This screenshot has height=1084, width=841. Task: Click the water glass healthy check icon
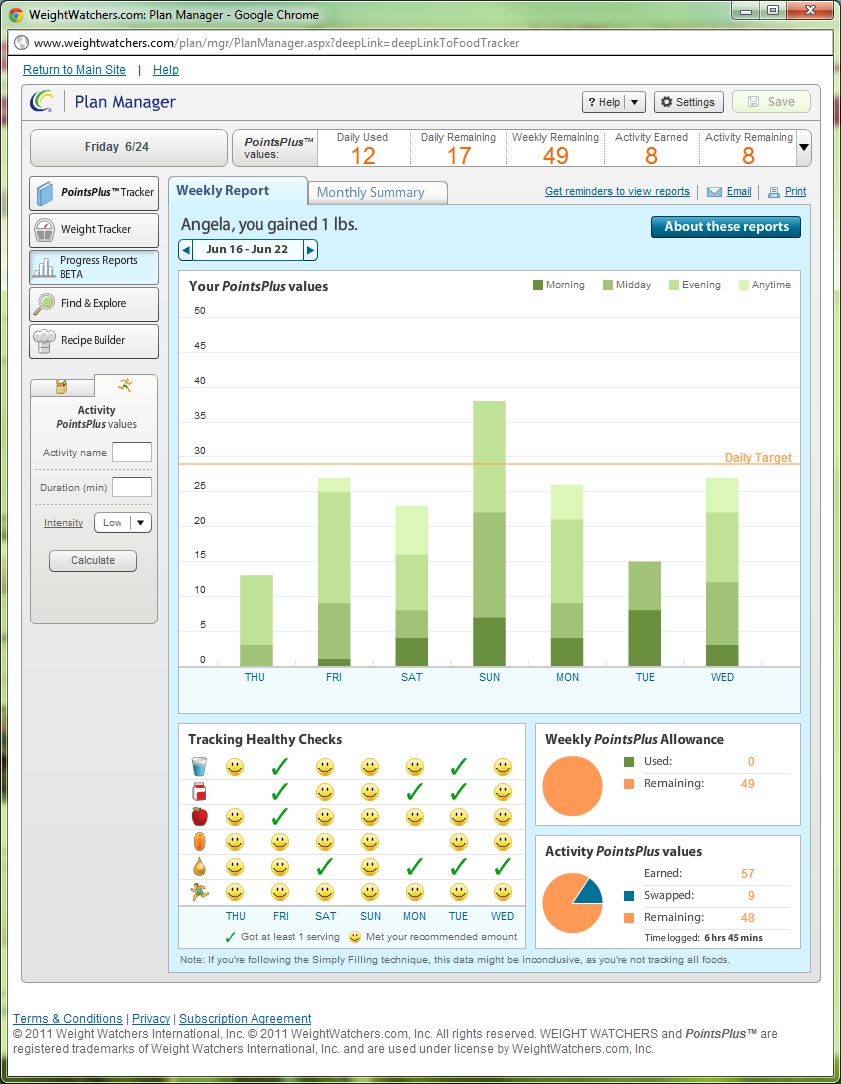point(199,767)
